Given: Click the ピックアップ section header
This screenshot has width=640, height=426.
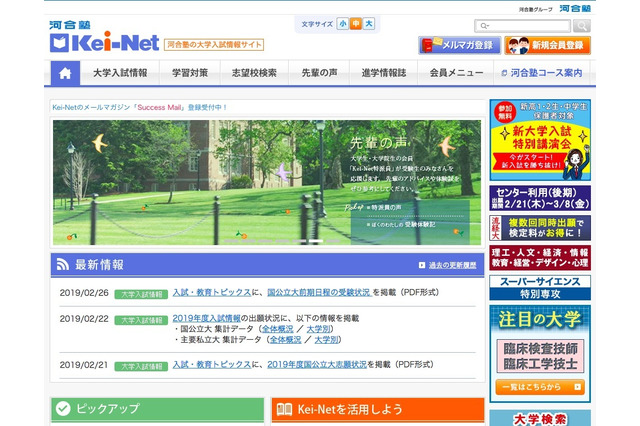Looking at the screenshot, I should click(x=158, y=409).
